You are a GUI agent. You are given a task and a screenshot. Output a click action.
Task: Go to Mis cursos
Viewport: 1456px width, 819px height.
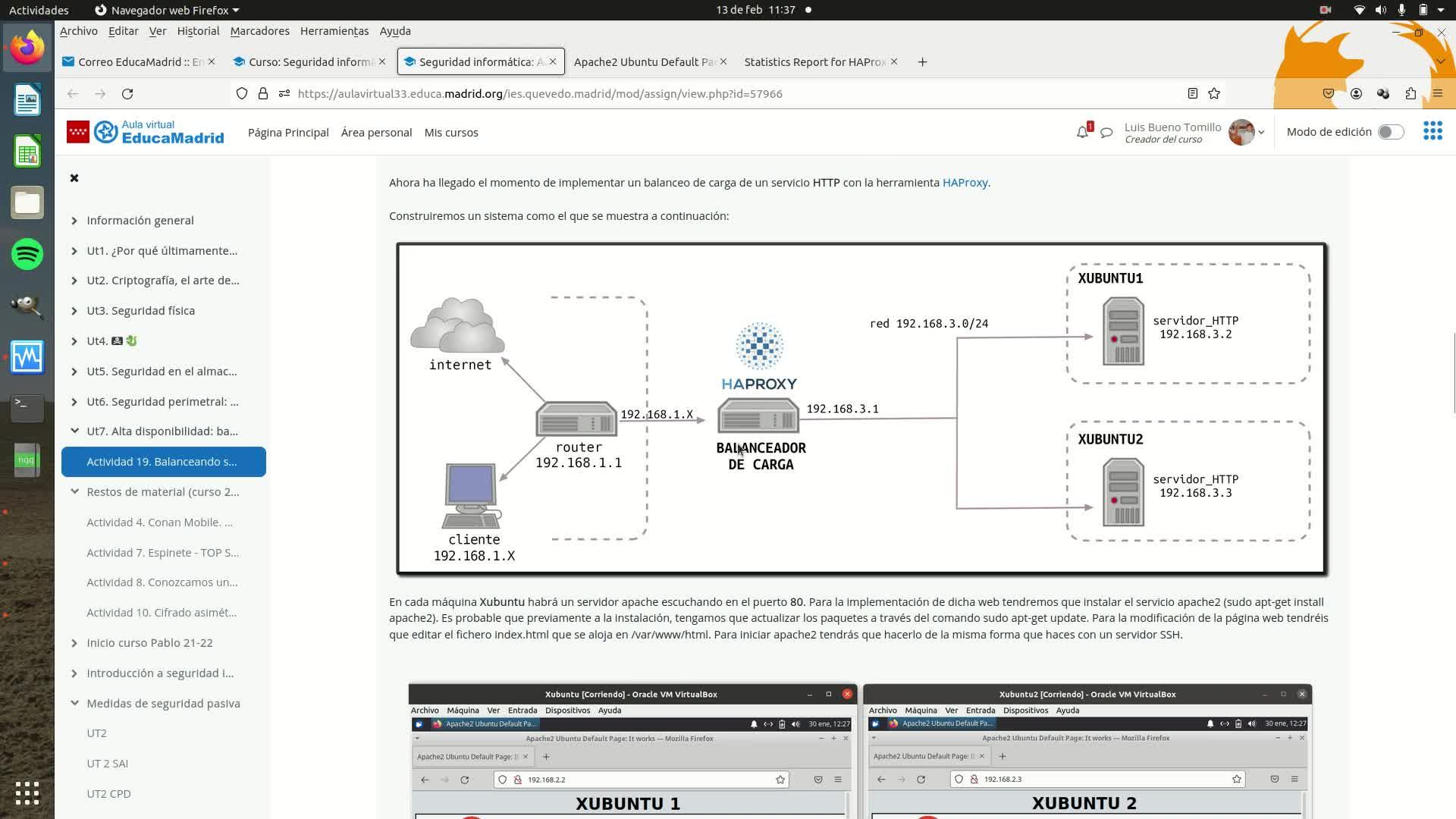pos(450,133)
